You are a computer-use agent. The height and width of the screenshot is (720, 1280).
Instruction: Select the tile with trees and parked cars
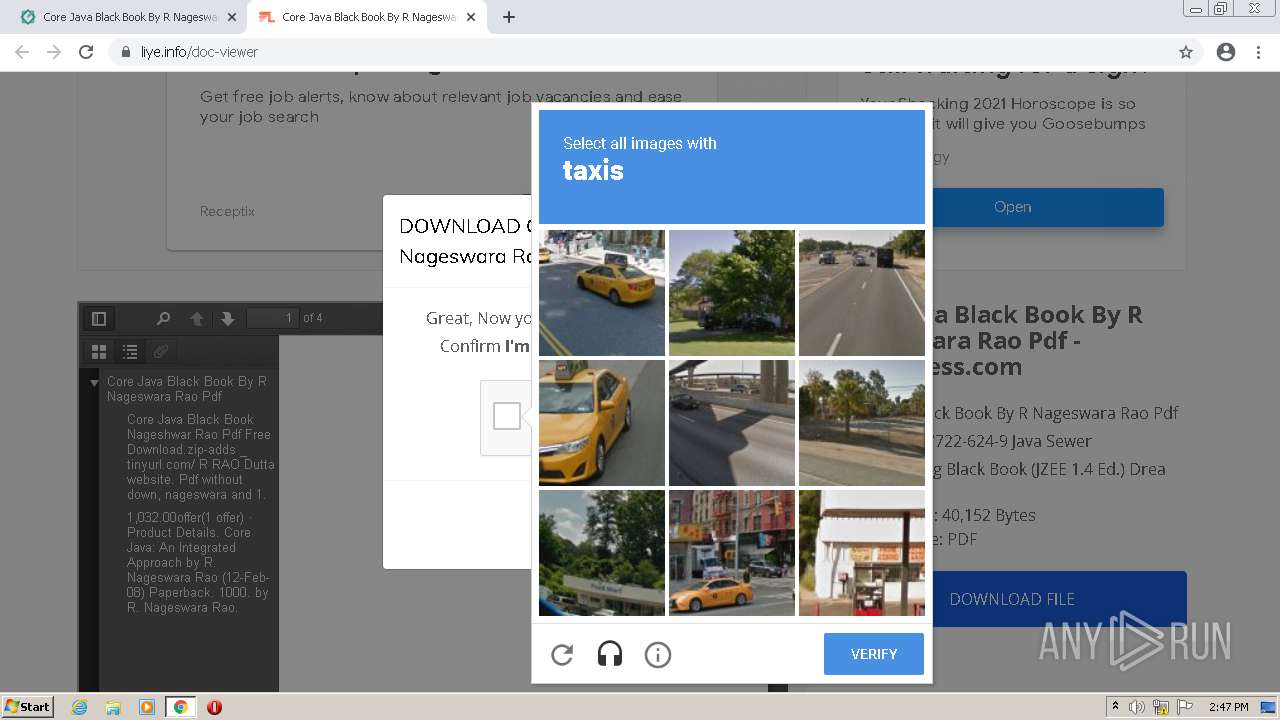pos(732,293)
